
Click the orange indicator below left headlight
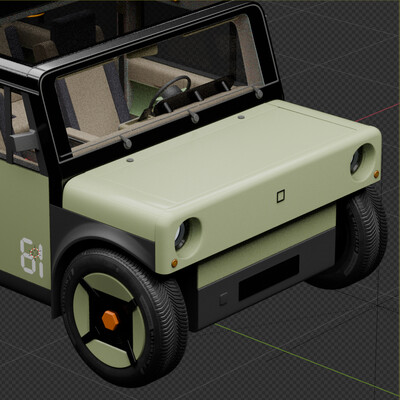click(174, 263)
